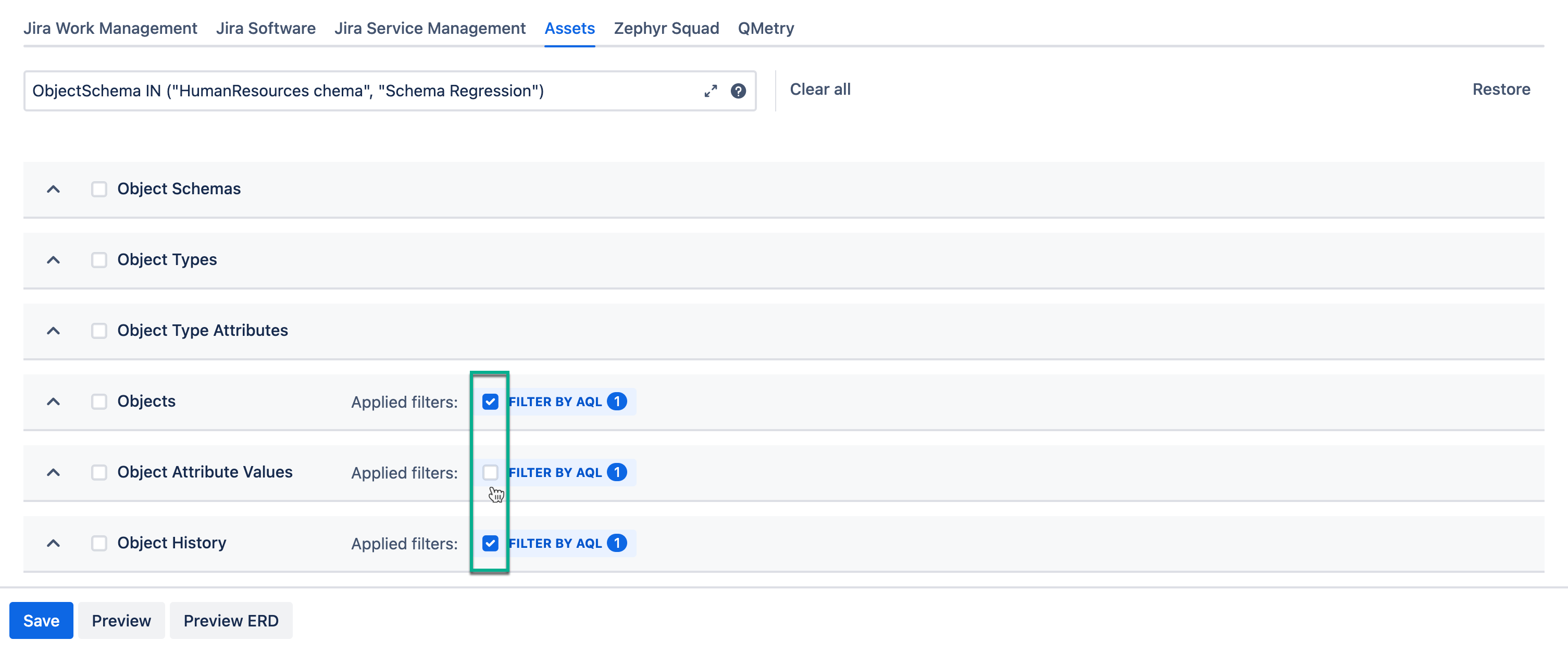1568x653 pixels.
Task: Click Object History filter count badge
Action: point(617,543)
